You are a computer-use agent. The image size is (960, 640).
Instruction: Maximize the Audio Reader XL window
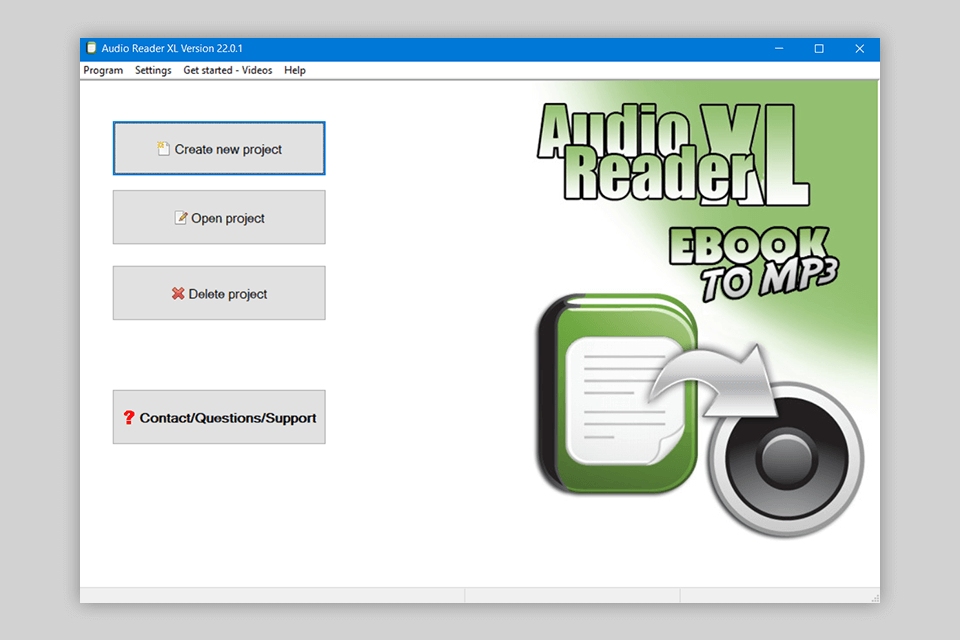(x=819, y=48)
